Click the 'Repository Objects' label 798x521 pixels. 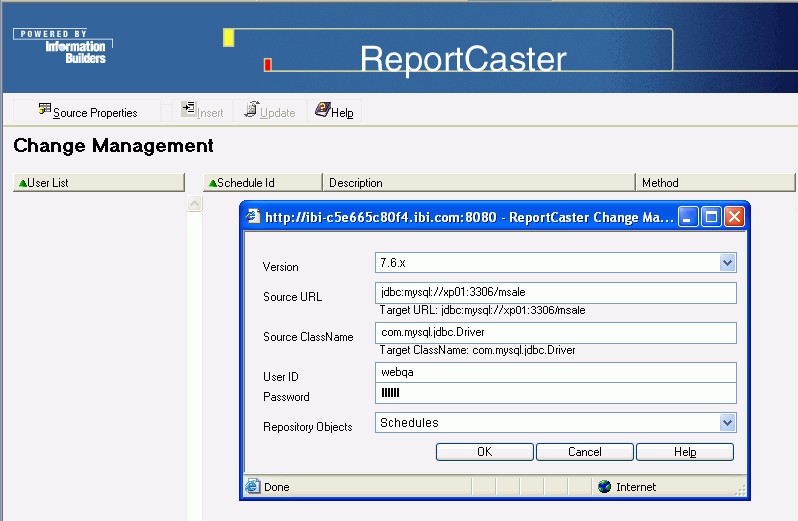[308, 427]
